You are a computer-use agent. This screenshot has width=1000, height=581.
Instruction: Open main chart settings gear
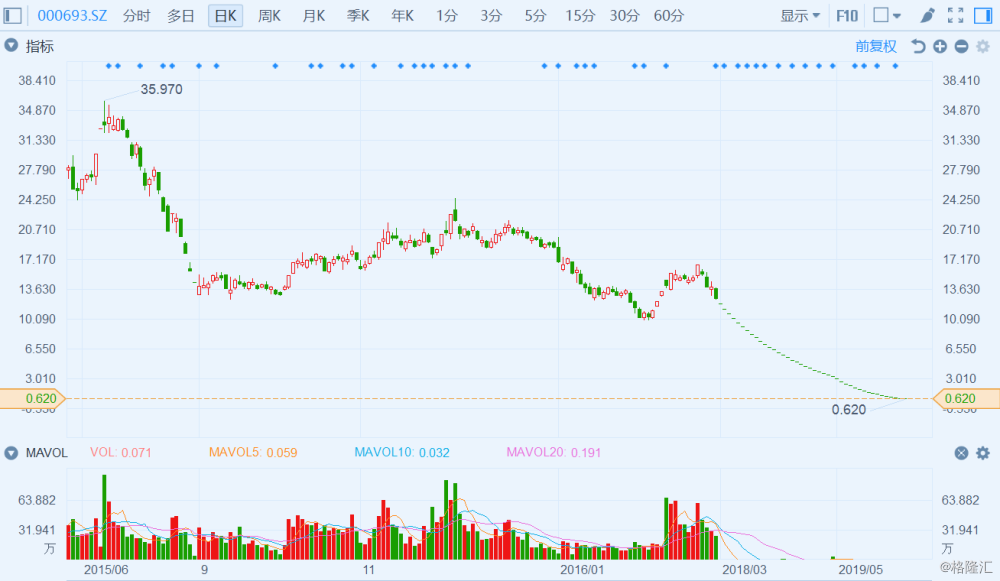click(983, 46)
